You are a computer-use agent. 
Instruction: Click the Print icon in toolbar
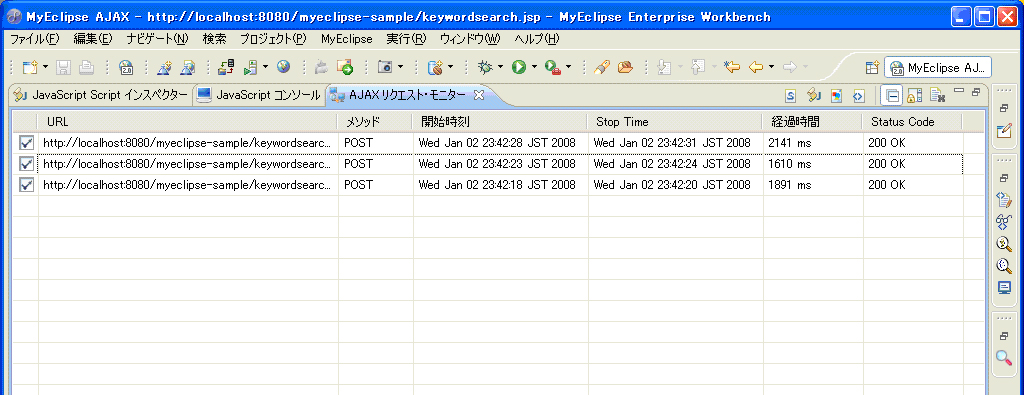(87, 67)
